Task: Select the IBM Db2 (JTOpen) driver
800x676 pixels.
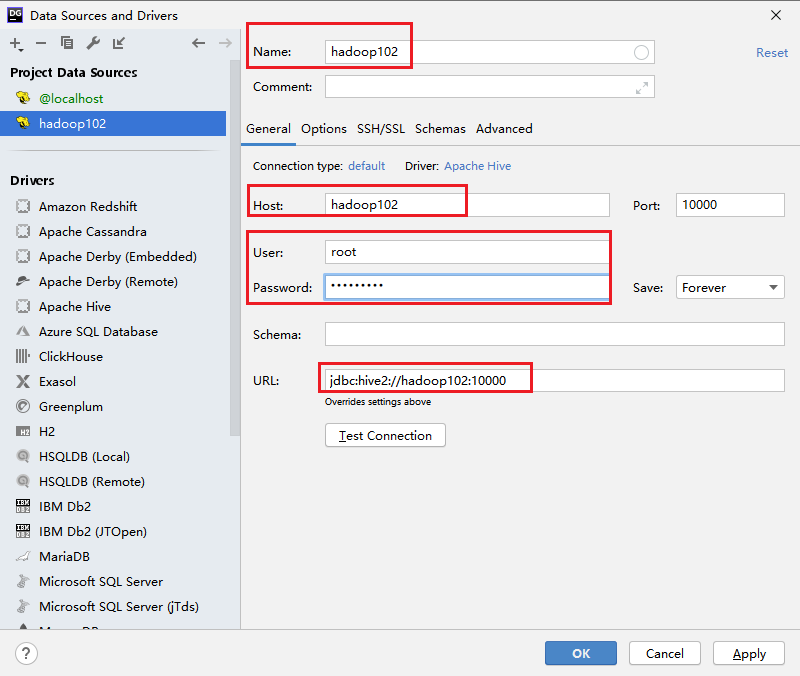Action: click(113, 532)
